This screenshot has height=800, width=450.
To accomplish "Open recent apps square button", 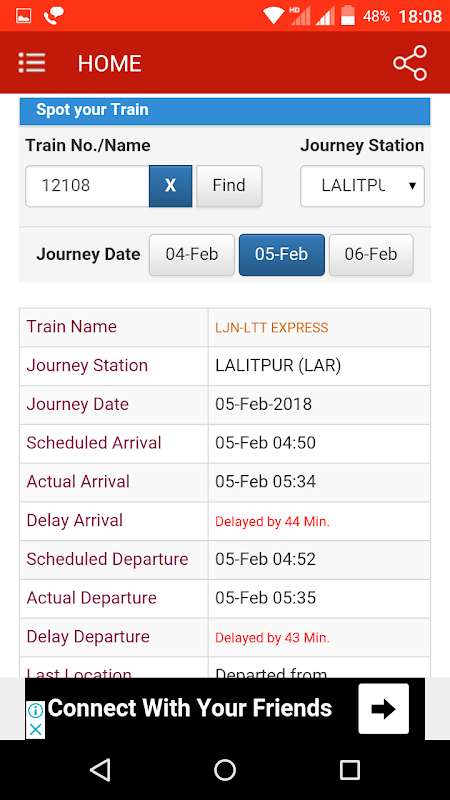I will click(x=349, y=769).
